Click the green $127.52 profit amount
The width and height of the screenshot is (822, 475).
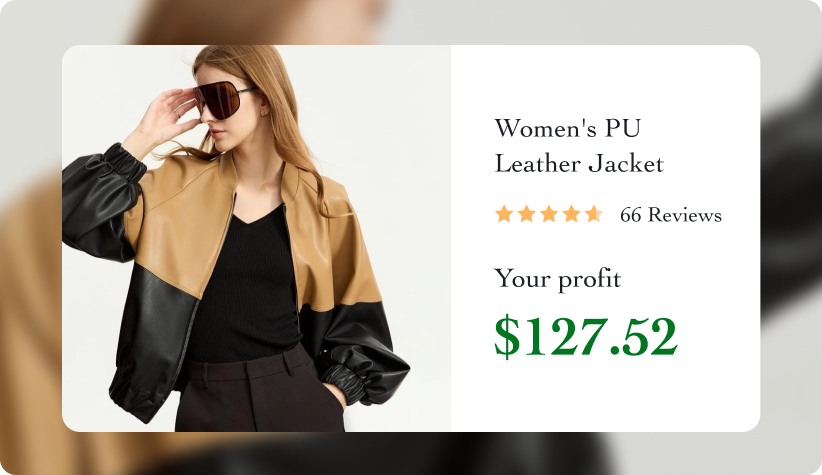point(586,337)
